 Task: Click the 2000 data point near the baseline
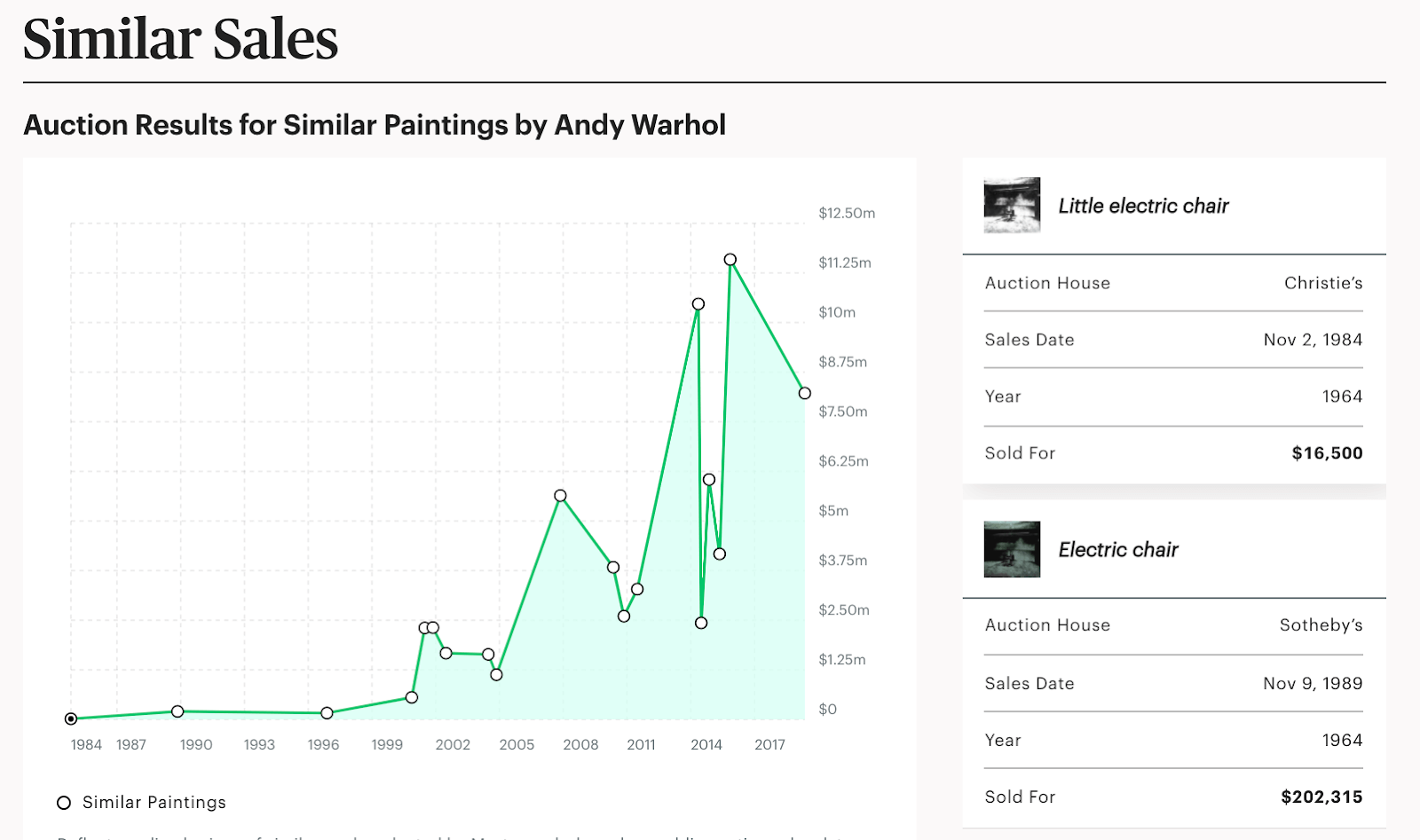[412, 697]
